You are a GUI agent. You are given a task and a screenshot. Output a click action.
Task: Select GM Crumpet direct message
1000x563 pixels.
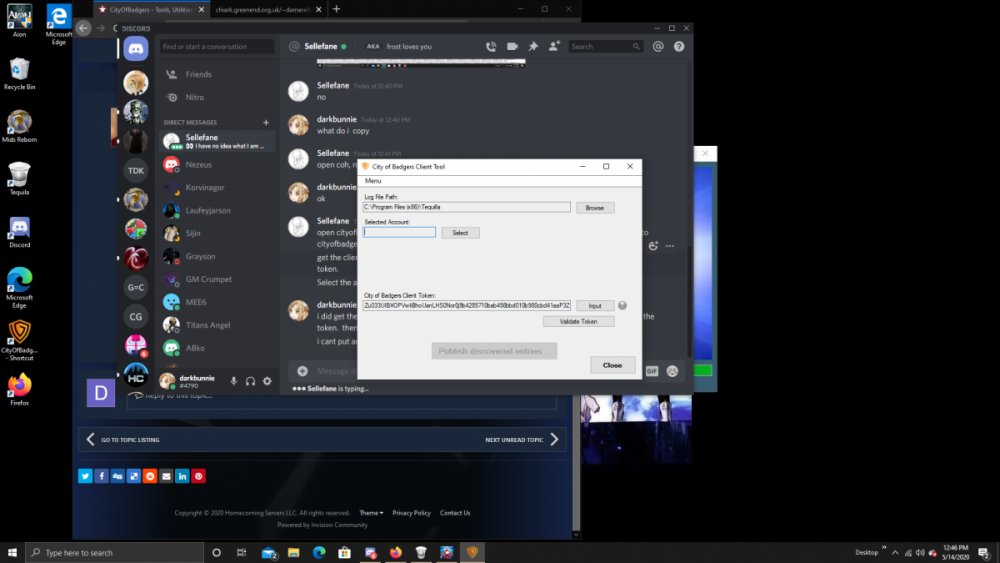click(217, 279)
